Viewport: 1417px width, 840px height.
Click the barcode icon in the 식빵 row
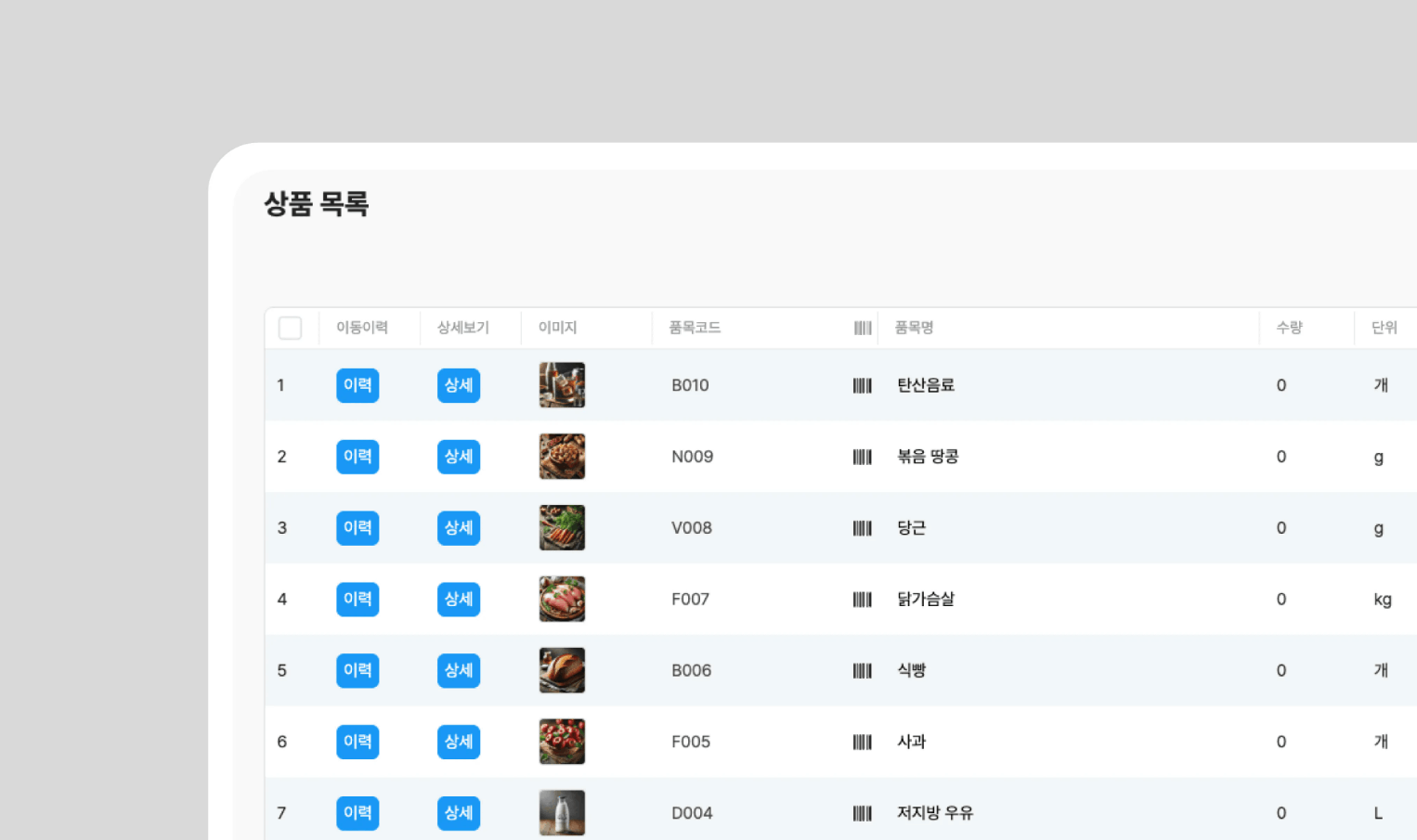click(863, 670)
